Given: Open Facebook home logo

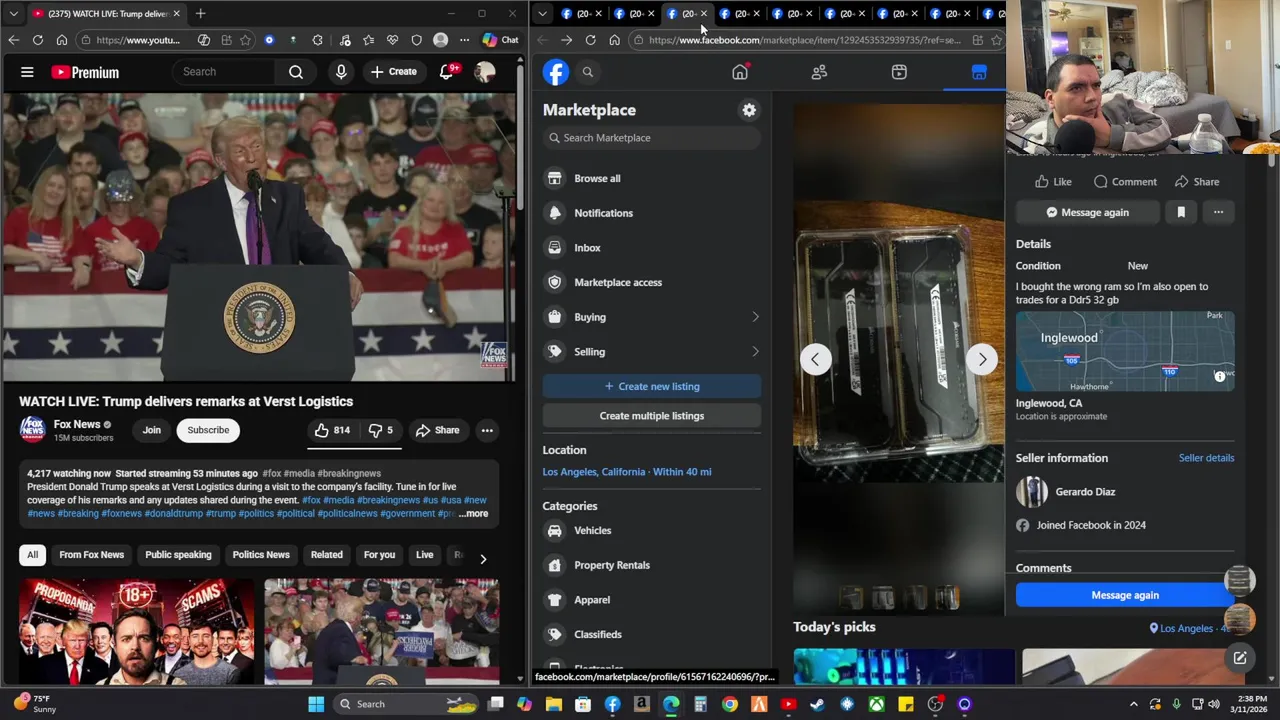Looking at the screenshot, I should coord(556,72).
